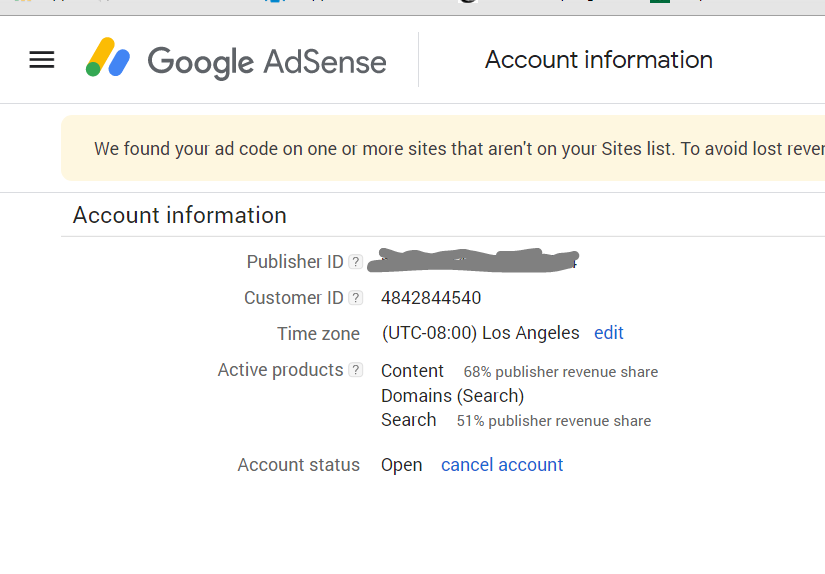Open the Publisher ID help question mark
The width and height of the screenshot is (825, 574).
pyautogui.click(x=356, y=261)
